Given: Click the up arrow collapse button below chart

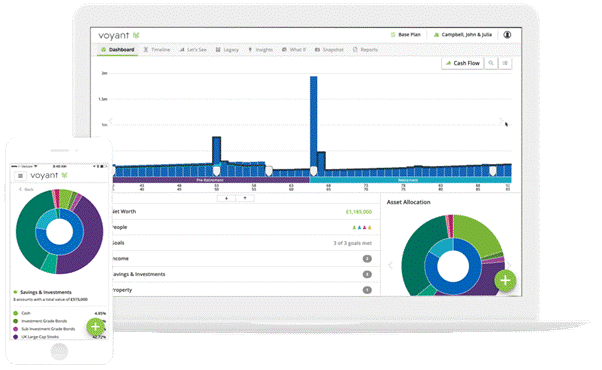Looking at the screenshot, I should click(x=245, y=198).
